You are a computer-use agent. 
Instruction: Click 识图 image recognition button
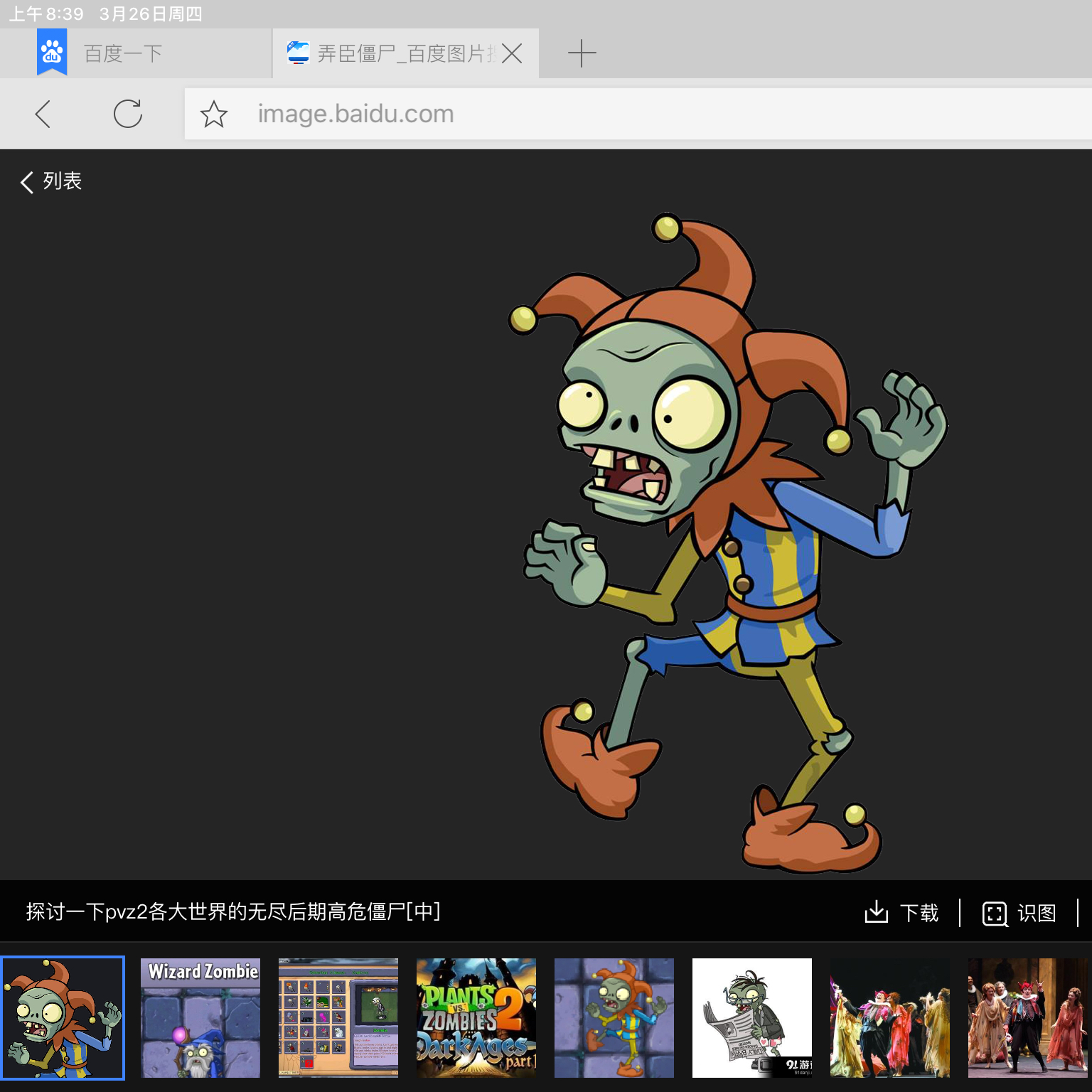click(1019, 912)
